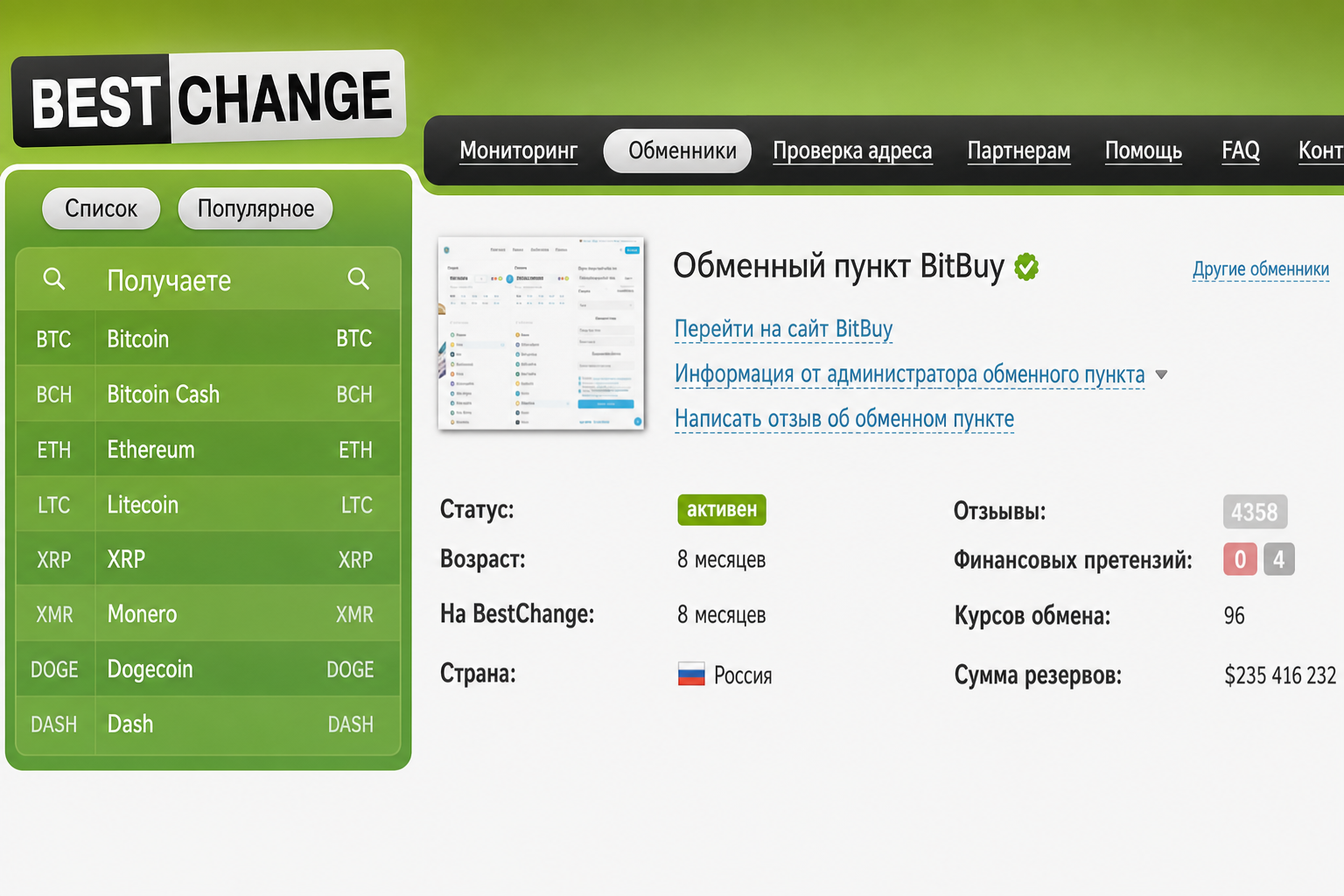The width and height of the screenshot is (1344, 896).
Task: Click Написать отзыв об обменном пункте
Action: 844,419
